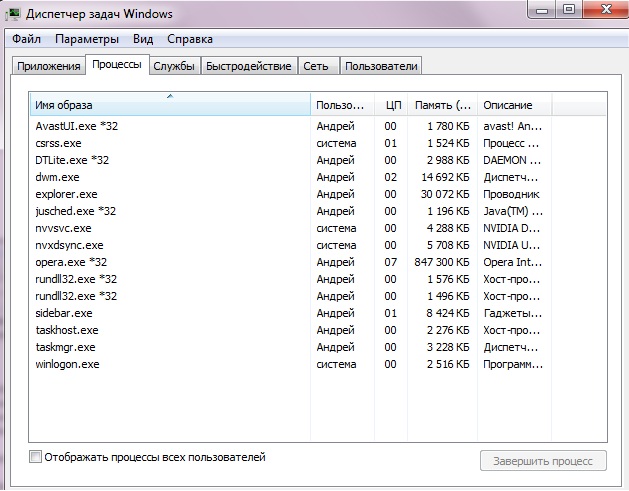Open the Параметры menu

(87, 40)
